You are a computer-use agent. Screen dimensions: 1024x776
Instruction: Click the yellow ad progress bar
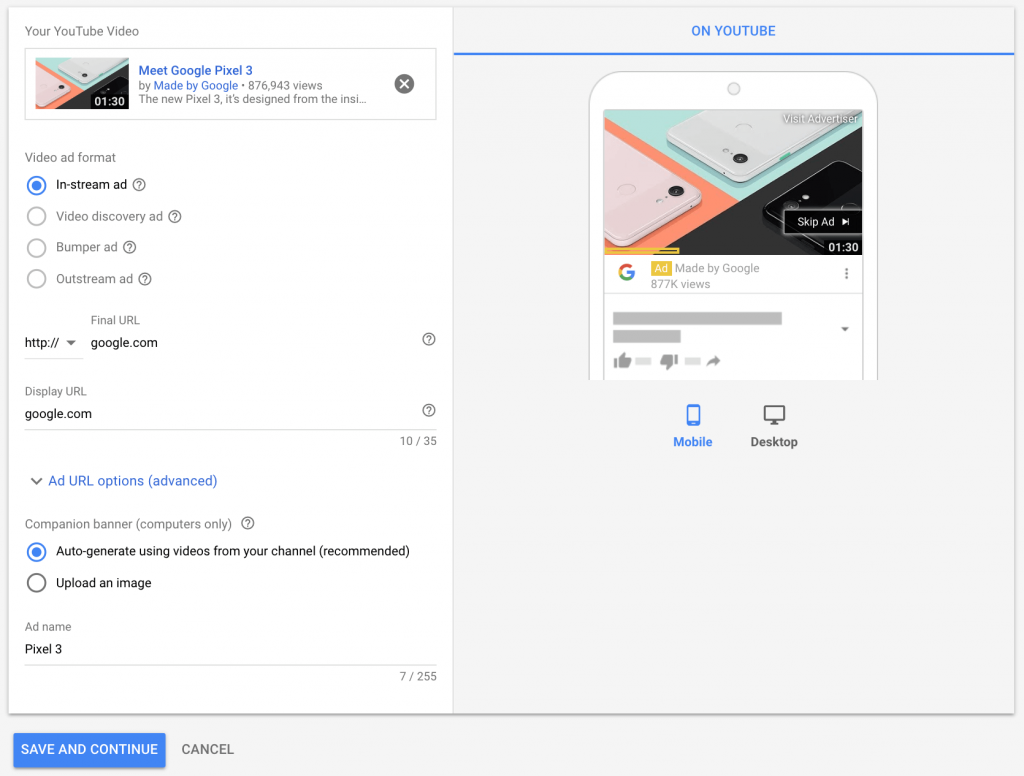(x=642, y=250)
